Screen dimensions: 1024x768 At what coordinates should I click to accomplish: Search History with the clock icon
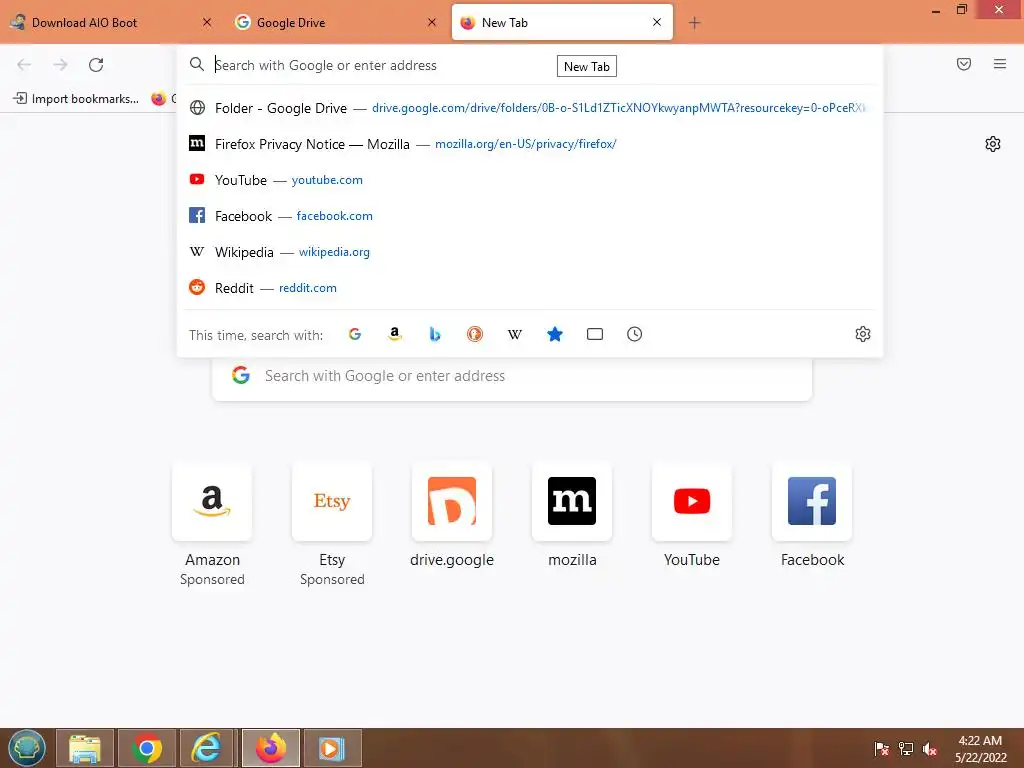tap(635, 334)
